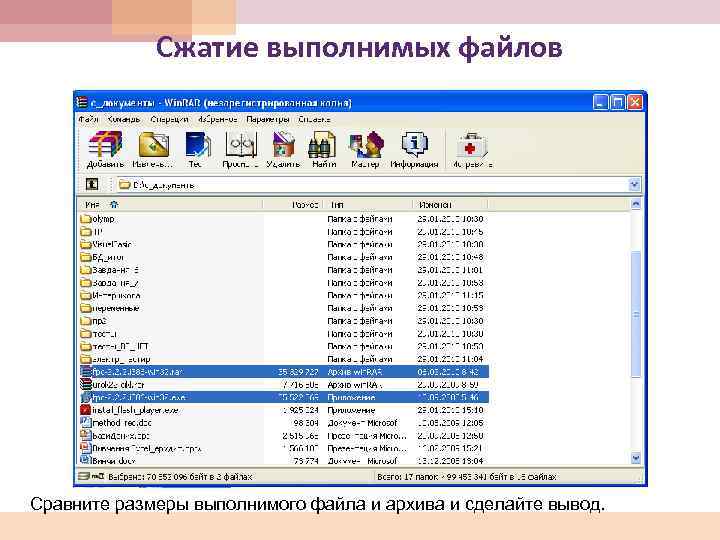Click the 98 304 size cell
Viewport: 720px width, 540px height.
click(306, 423)
